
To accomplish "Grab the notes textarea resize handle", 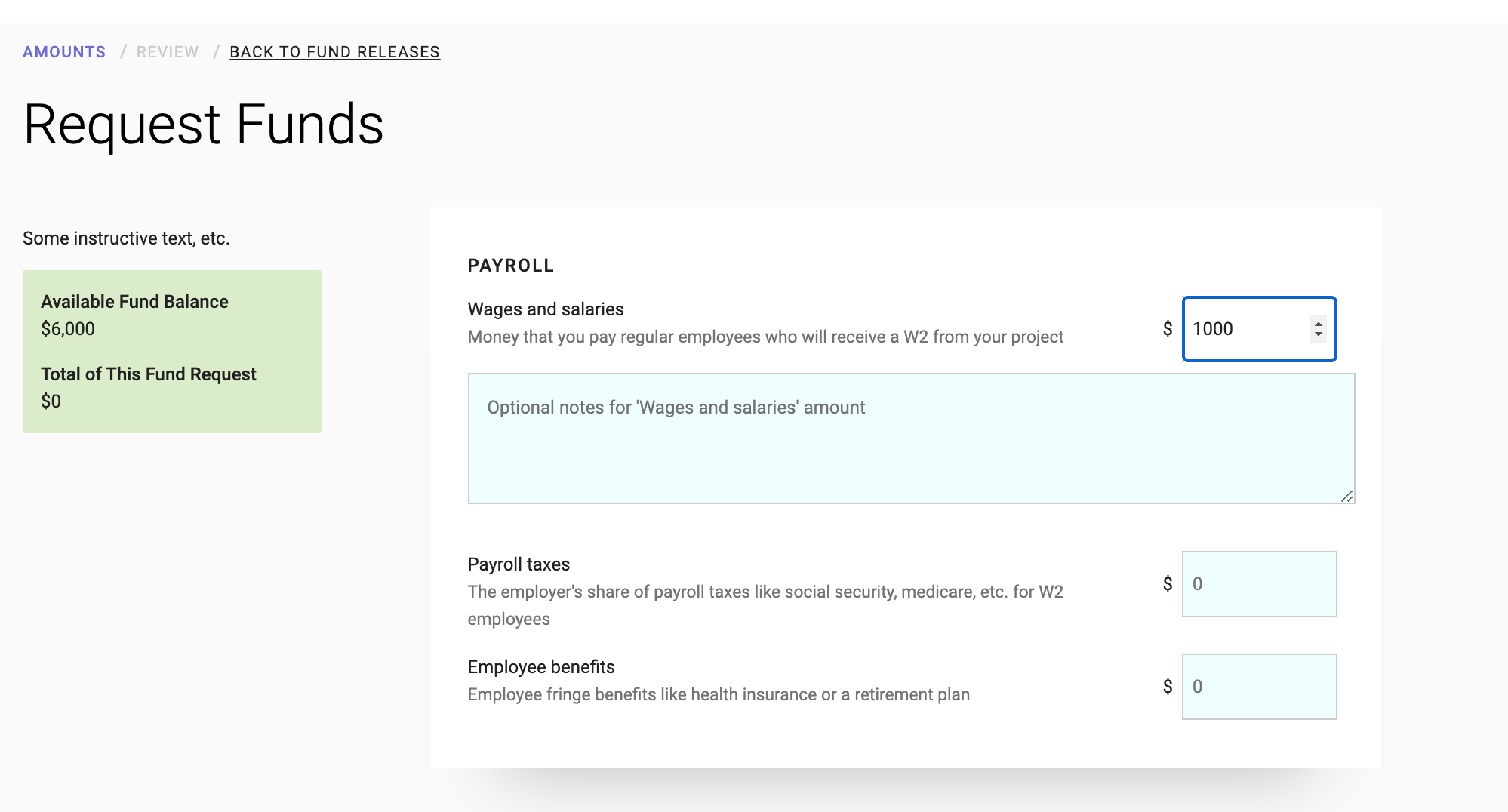I will click(1347, 496).
